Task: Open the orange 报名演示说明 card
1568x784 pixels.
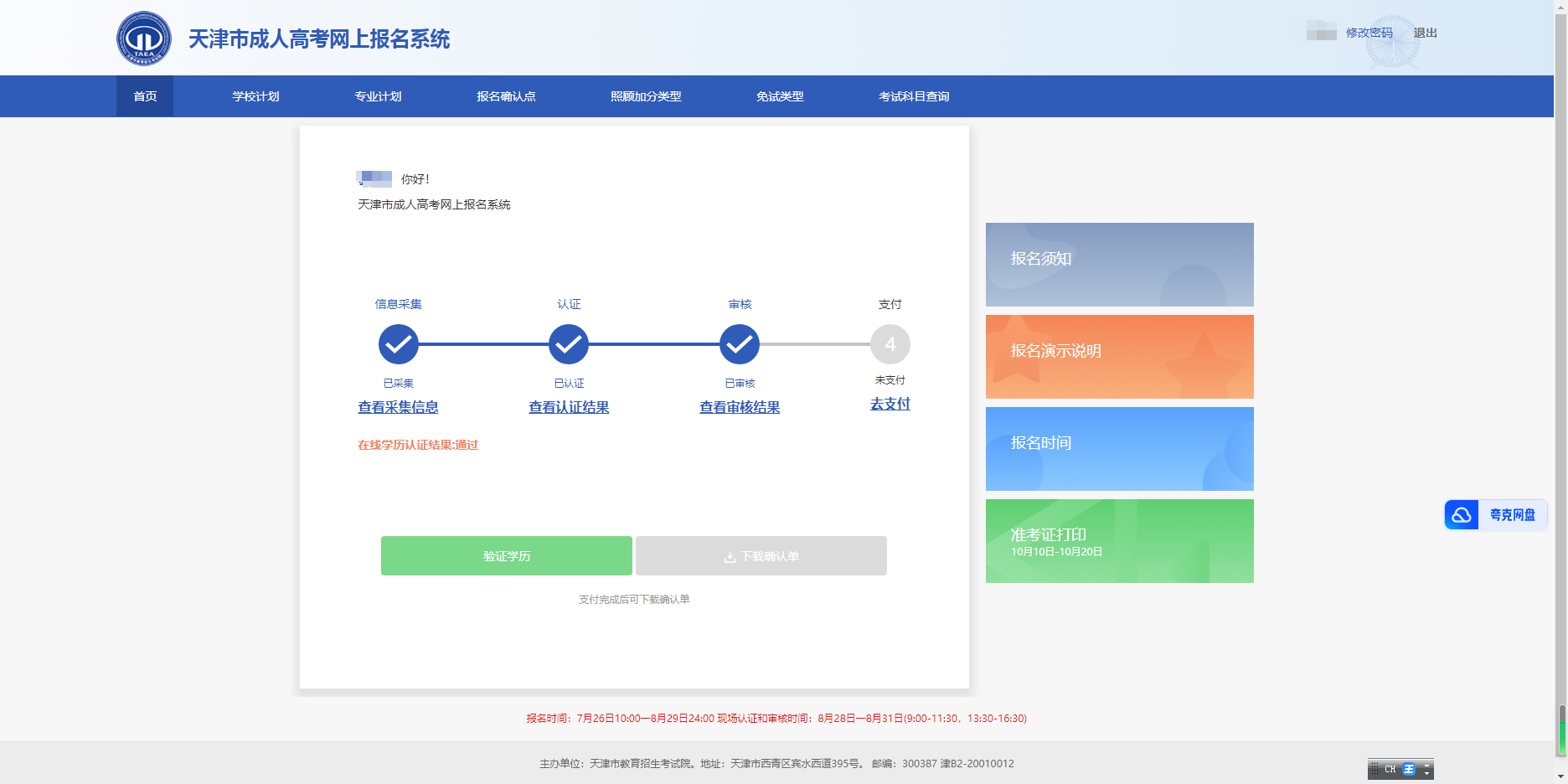Action: coord(1120,357)
